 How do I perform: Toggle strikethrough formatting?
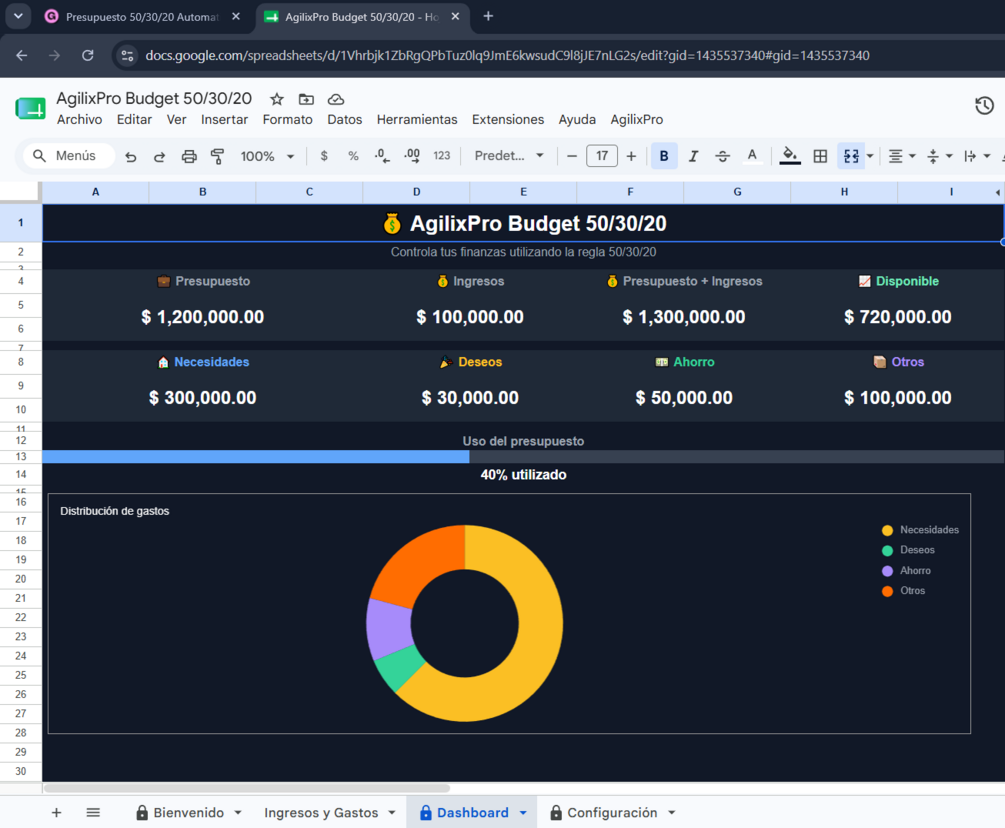point(722,156)
